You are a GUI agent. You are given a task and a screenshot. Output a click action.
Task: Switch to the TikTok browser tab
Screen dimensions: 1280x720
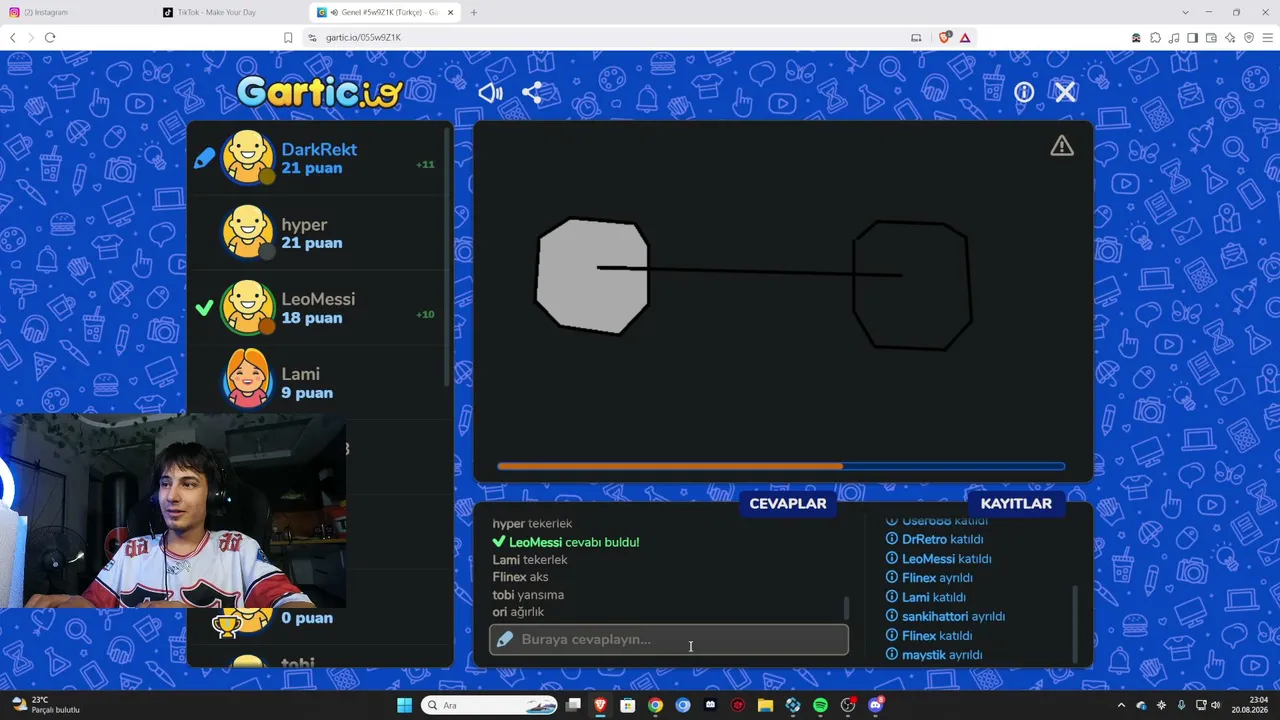pyautogui.click(x=232, y=12)
